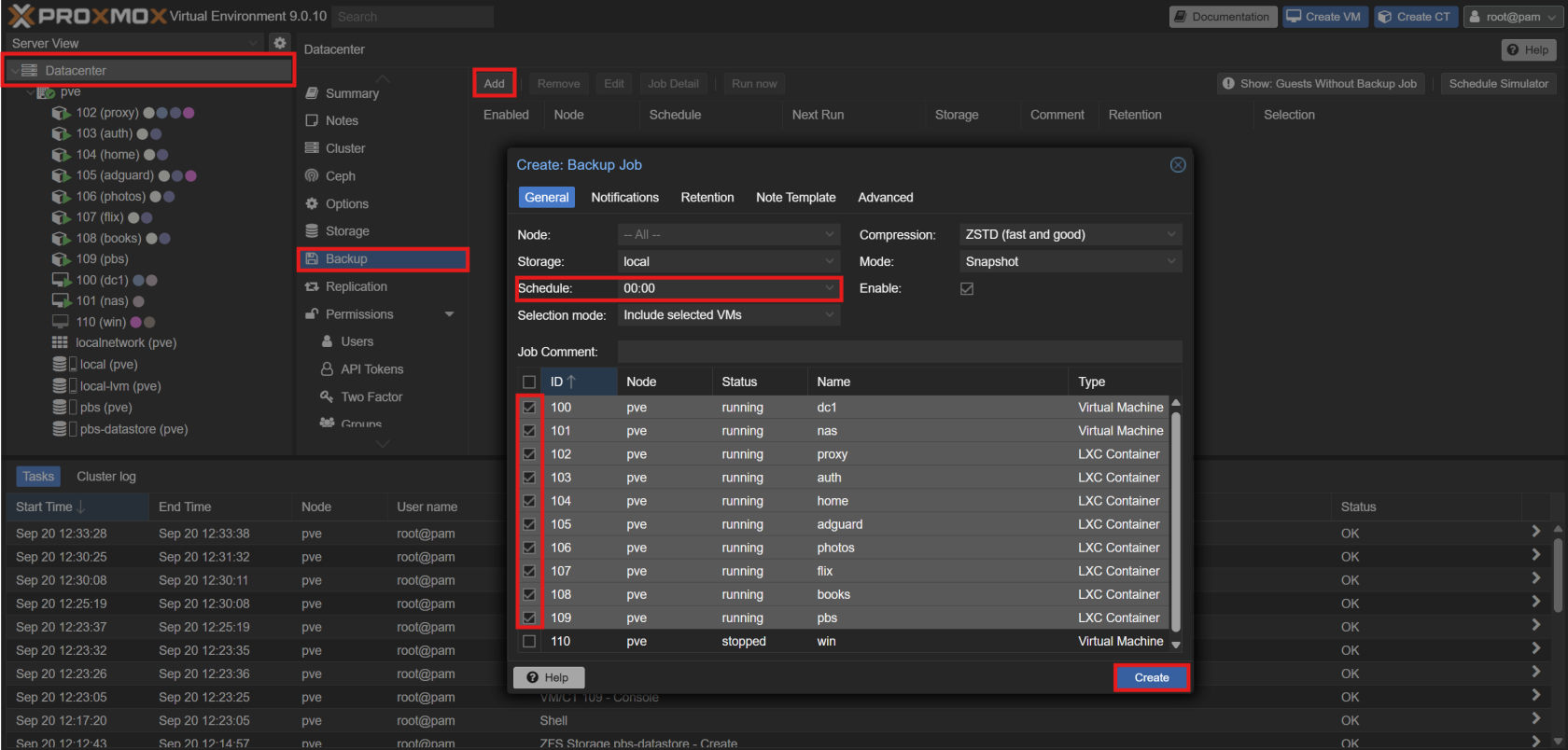Click the Create button in dialog

coord(1151,677)
